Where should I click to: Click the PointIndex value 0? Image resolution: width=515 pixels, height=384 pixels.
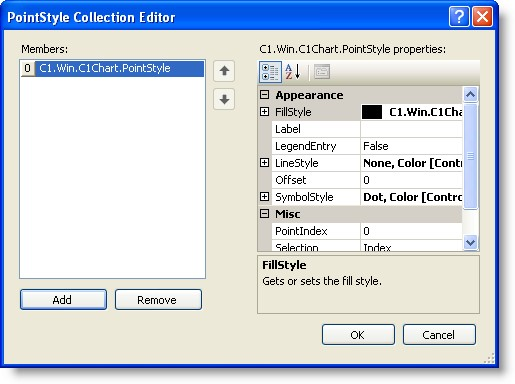(411, 231)
